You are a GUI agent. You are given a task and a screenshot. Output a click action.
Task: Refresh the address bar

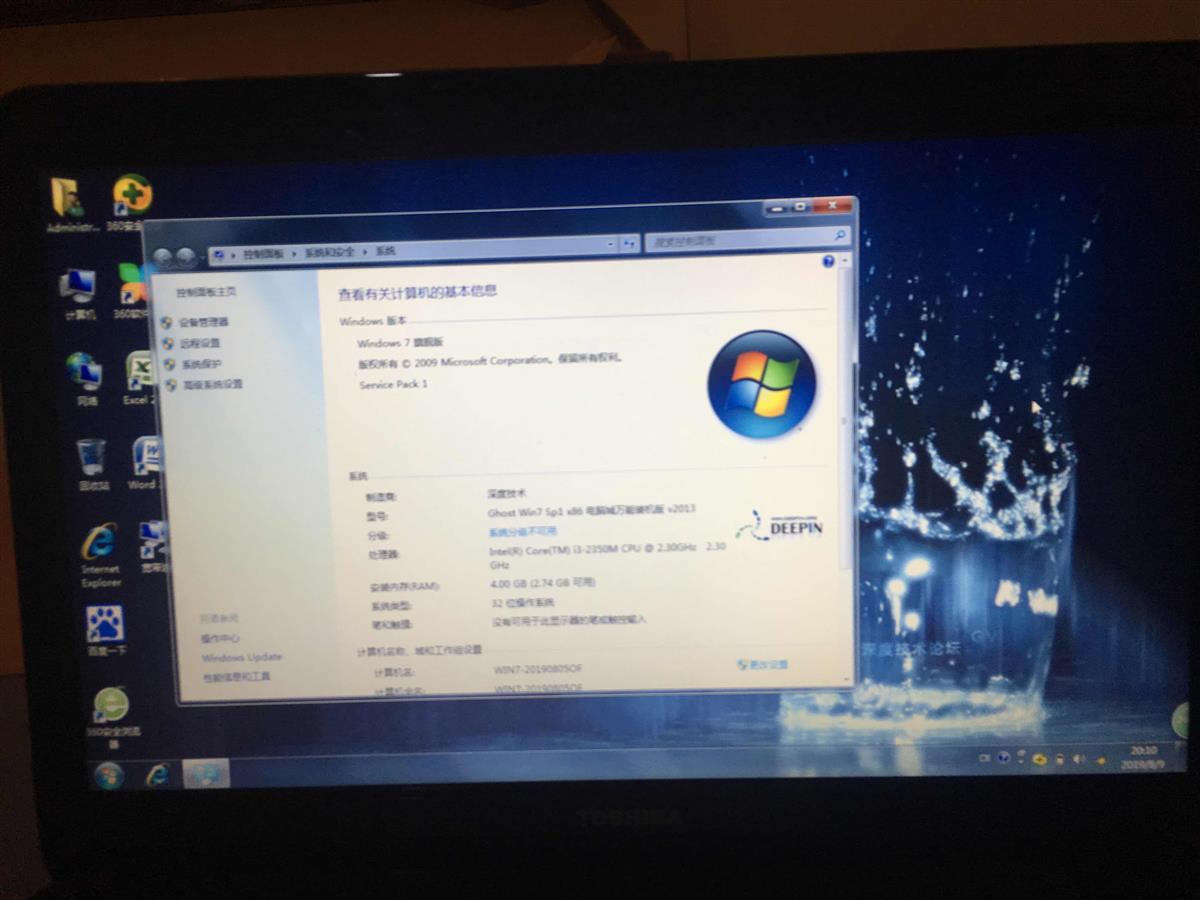(x=629, y=243)
